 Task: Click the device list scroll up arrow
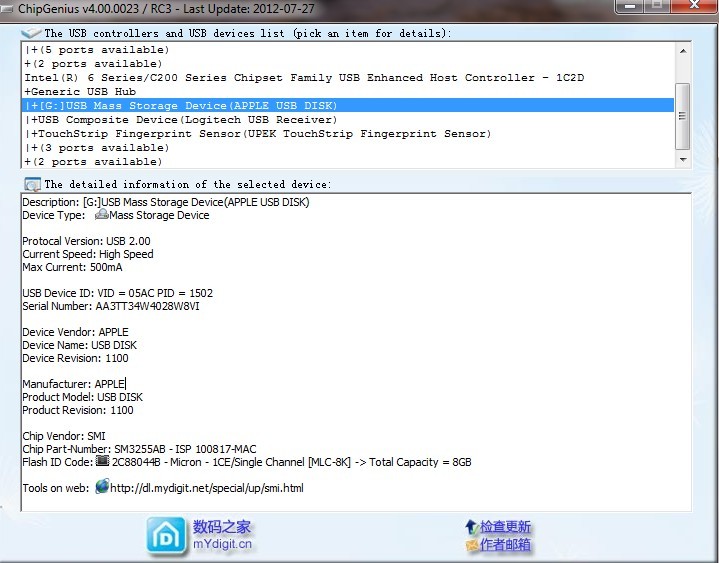683,50
